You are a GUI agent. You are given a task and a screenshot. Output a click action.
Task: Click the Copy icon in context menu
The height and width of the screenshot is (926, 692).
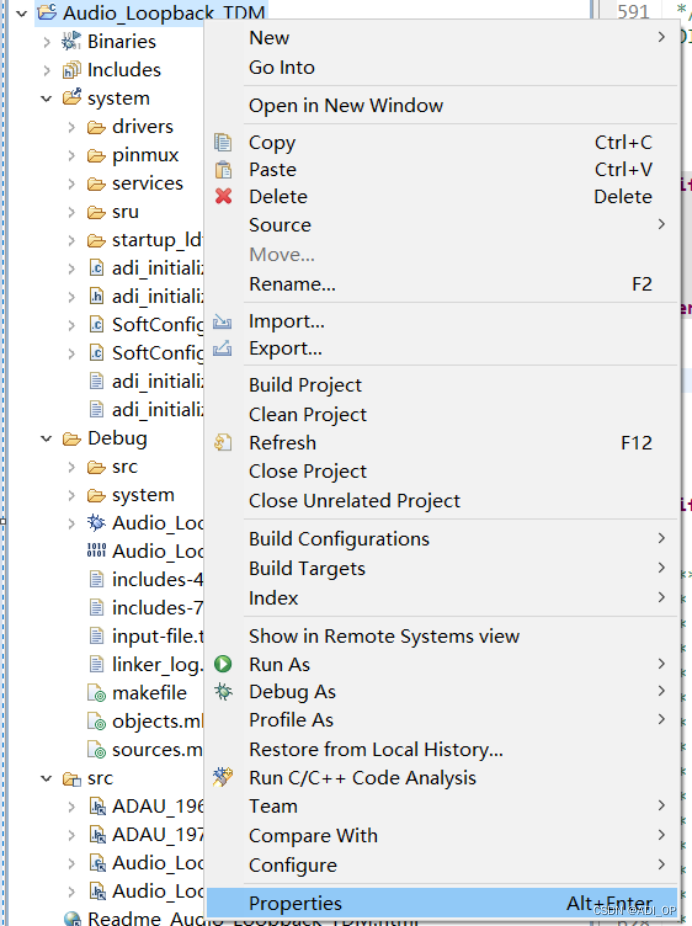(223, 142)
